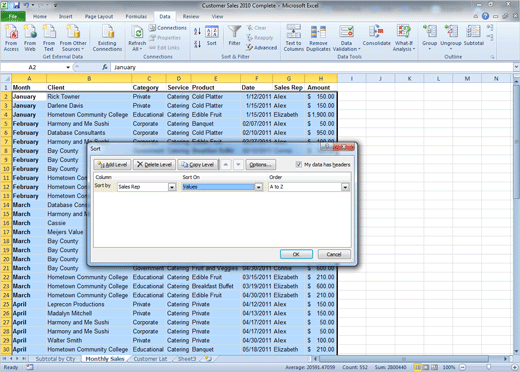Click Connections in ribbon
520x372 pixels.
tap(168, 28)
